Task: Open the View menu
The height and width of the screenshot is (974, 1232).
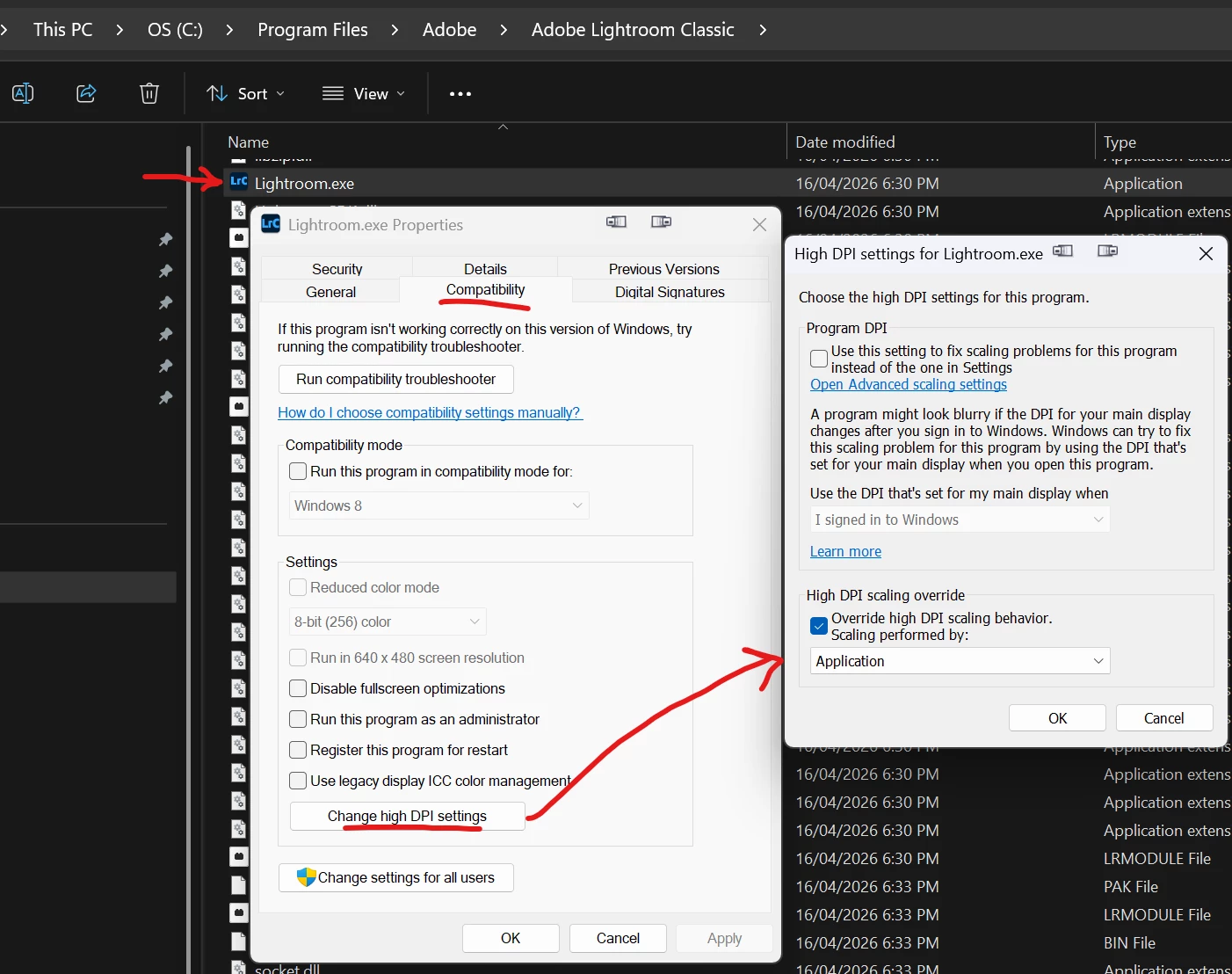Action: pos(364,93)
